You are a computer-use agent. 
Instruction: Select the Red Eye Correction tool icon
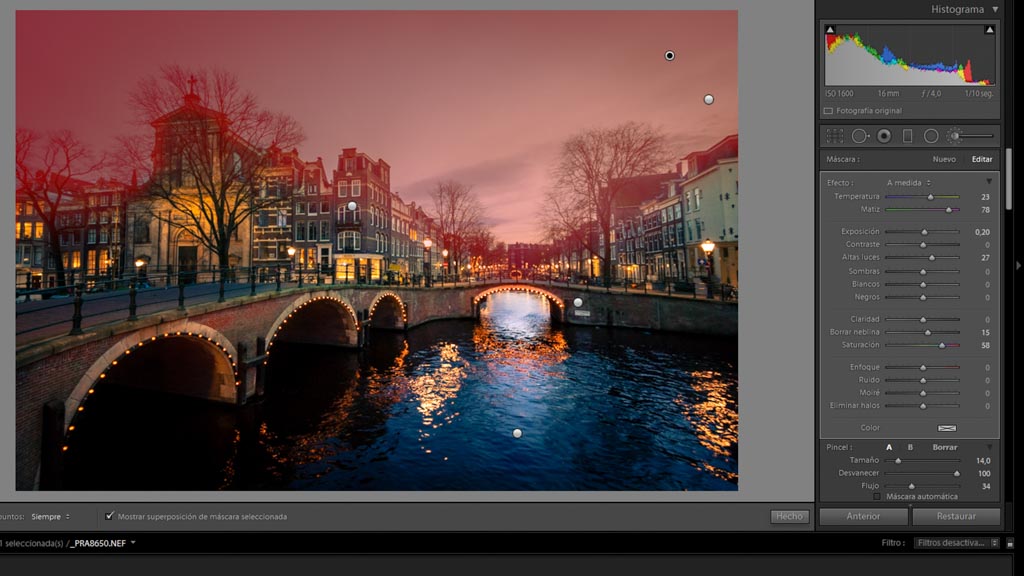pos(884,135)
